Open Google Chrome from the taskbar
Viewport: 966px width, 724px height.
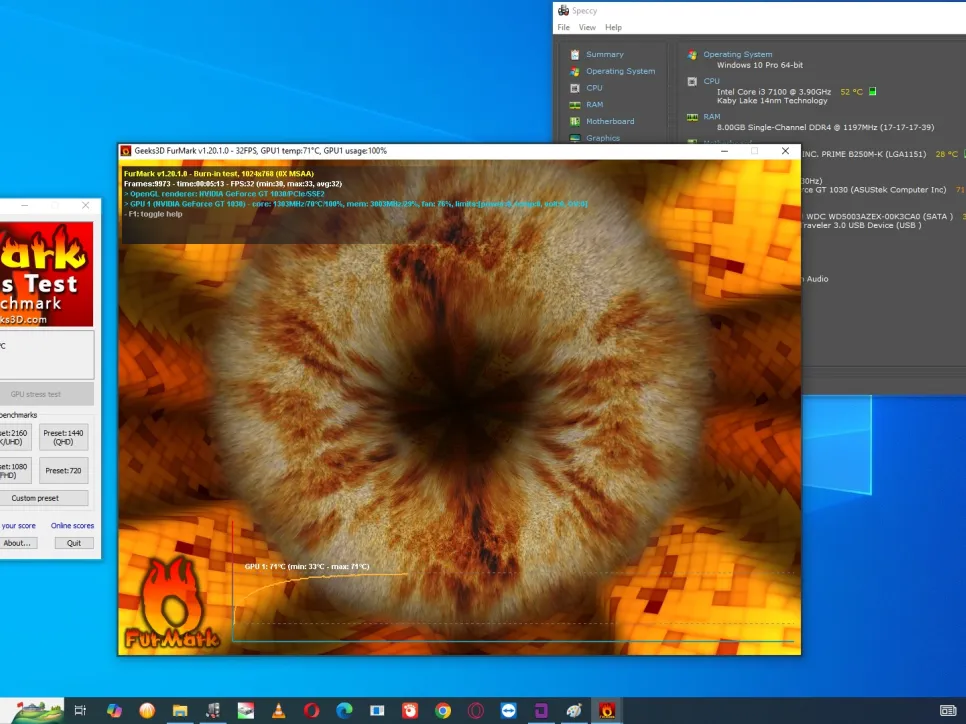coord(442,710)
